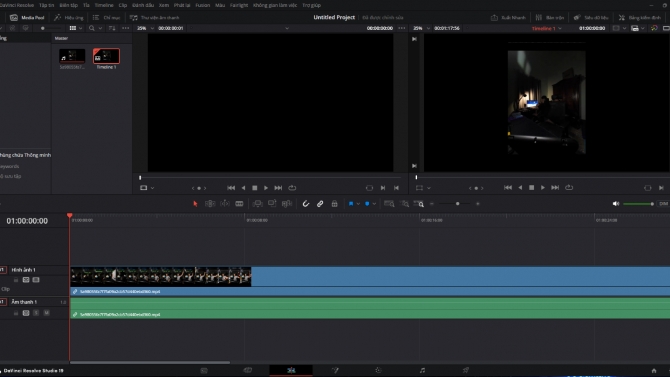The image size is (670, 377).
Task: Add a blue flag to the clip
Action: point(351,204)
